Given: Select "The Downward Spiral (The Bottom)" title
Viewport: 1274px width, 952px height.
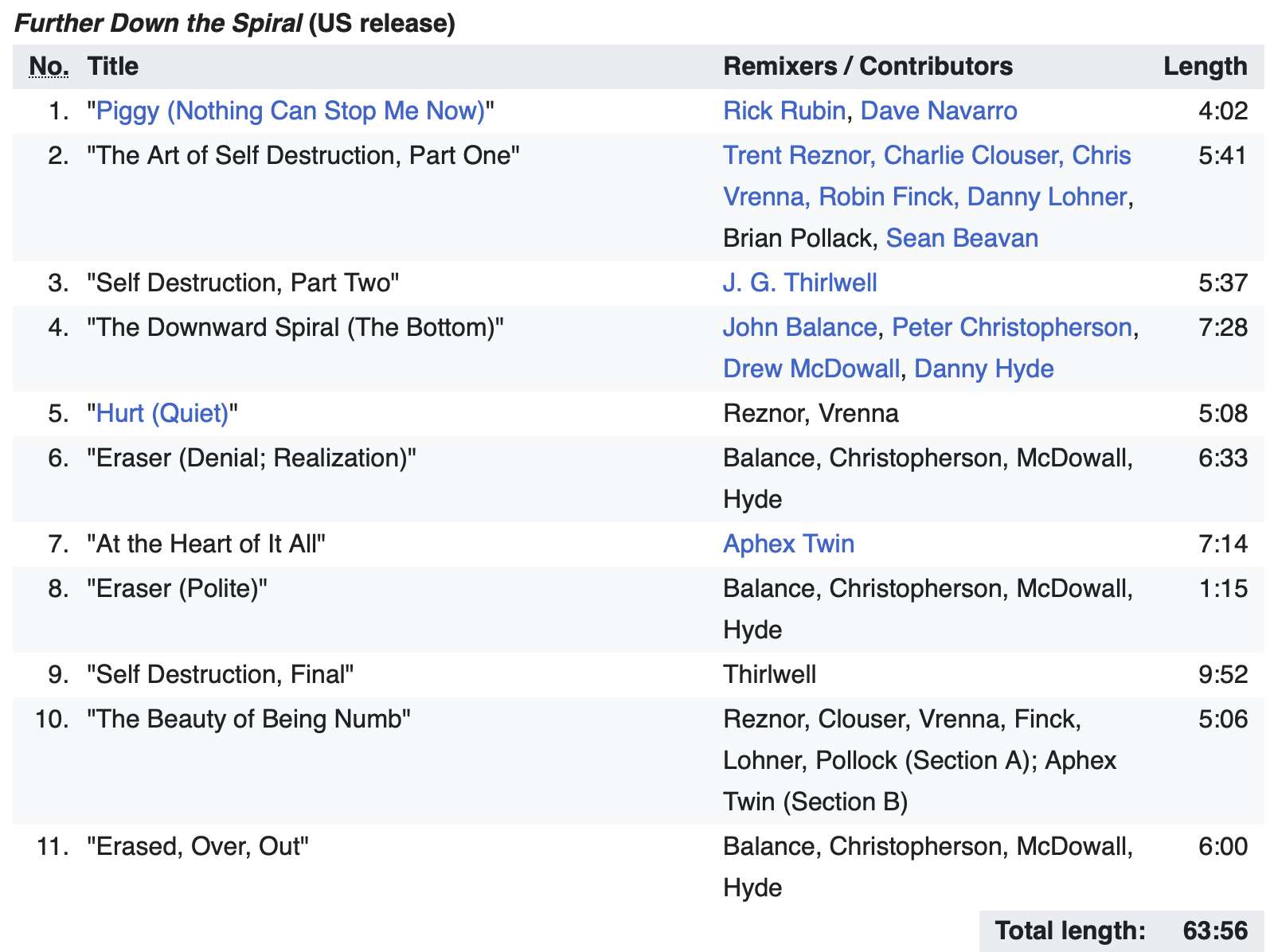Looking at the screenshot, I should pyautogui.click(x=295, y=327).
